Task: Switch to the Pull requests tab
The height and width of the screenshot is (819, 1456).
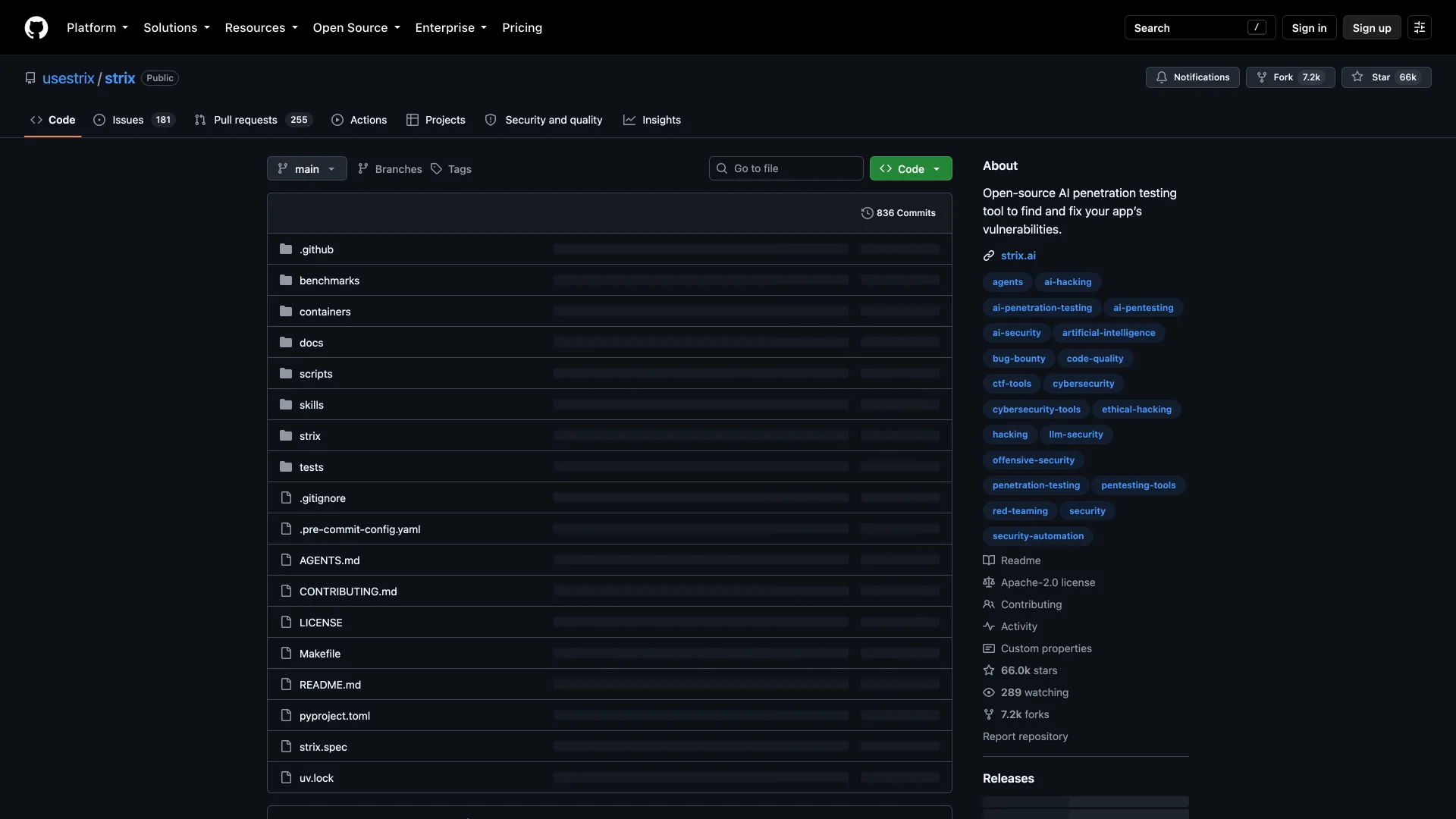Action: 253,120
